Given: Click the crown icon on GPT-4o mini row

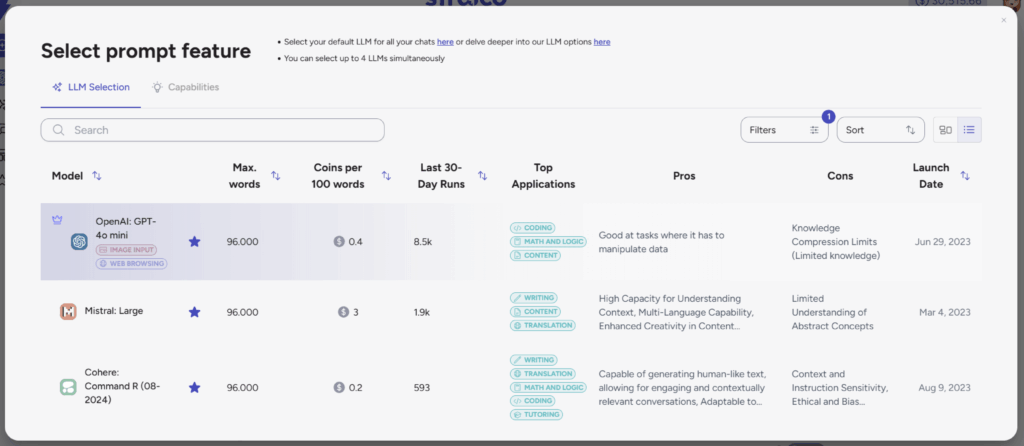Looking at the screenshot, I should tap(57, 220).
